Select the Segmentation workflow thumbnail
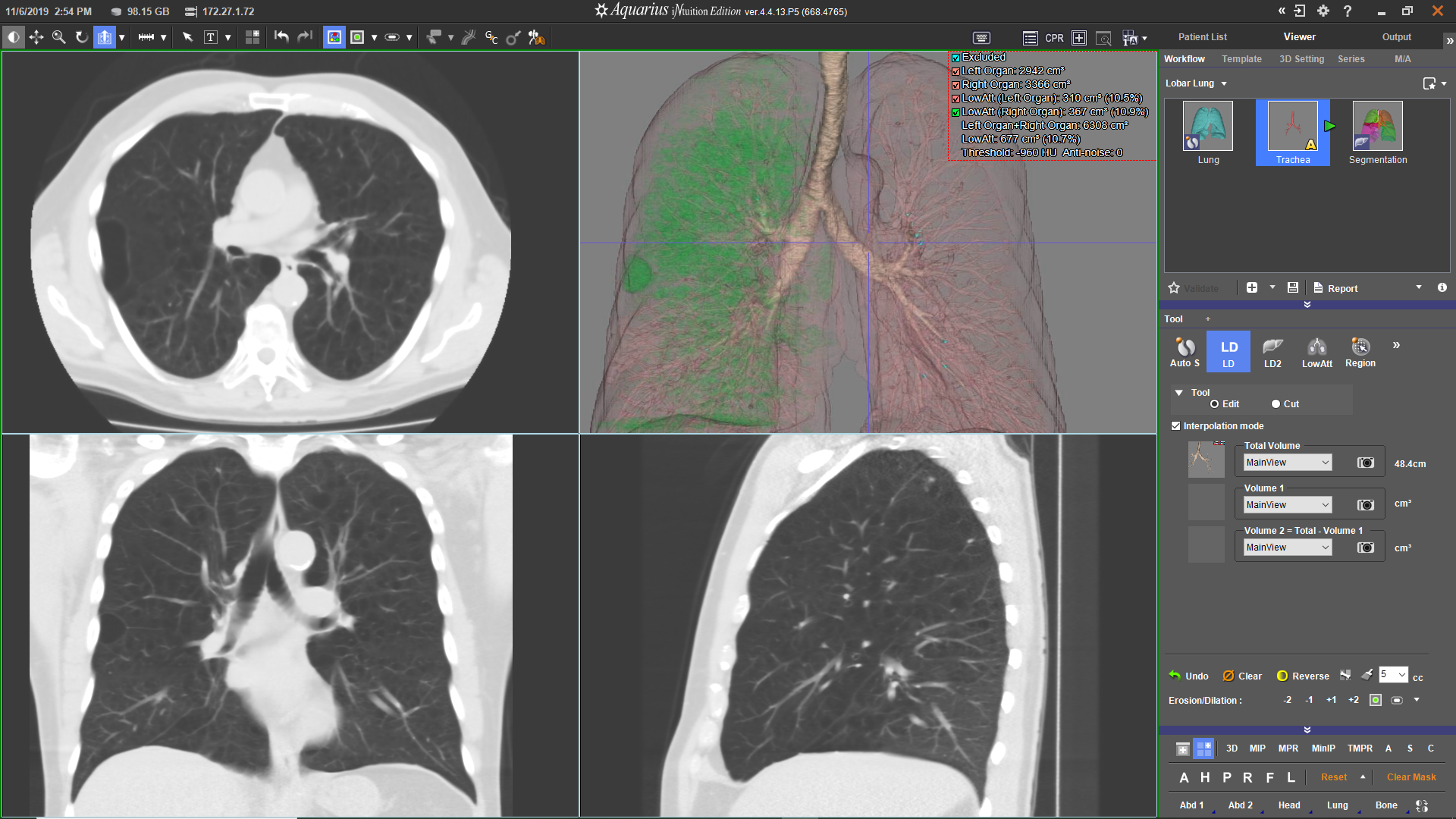1456x819 pixels. [1378, 133]
